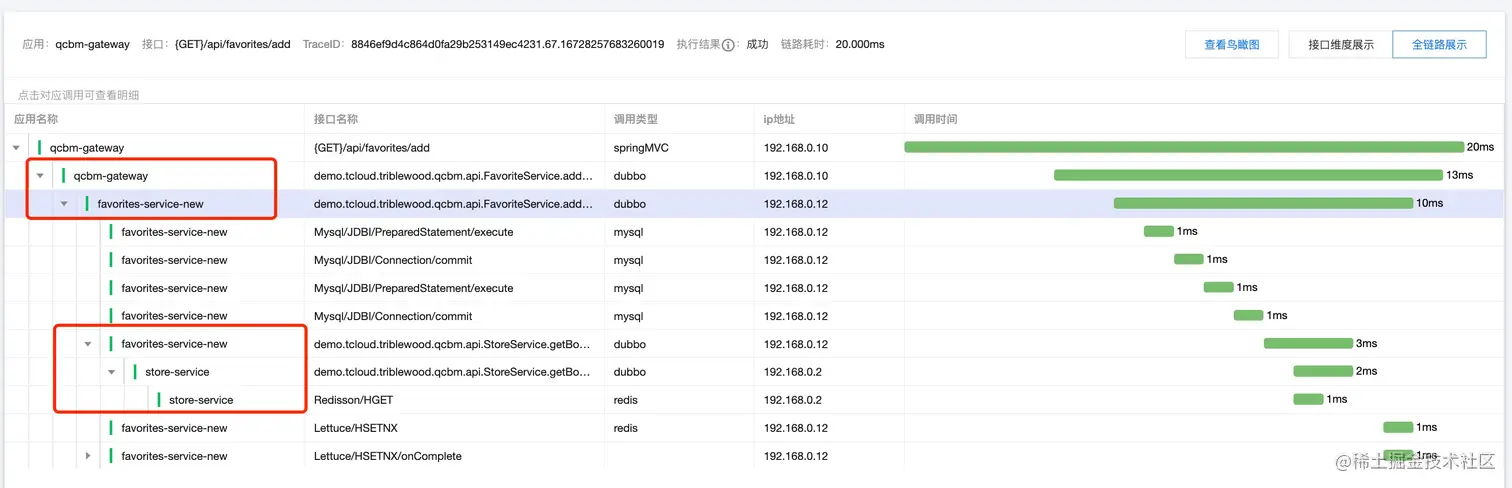Image resolution: width=1512 pixels, height=488 pixels.
Task: Click the ip地址 column header
Action: pos(779,119)
